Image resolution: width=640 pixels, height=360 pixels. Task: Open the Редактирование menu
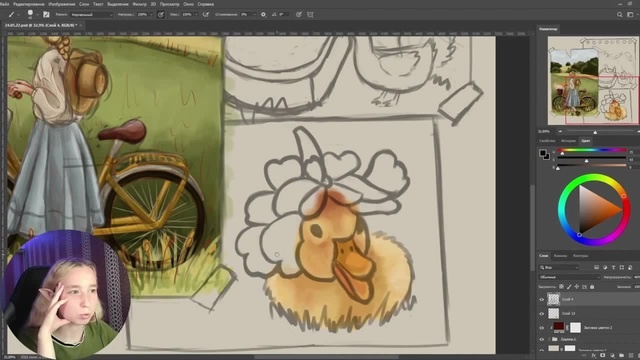29,4
